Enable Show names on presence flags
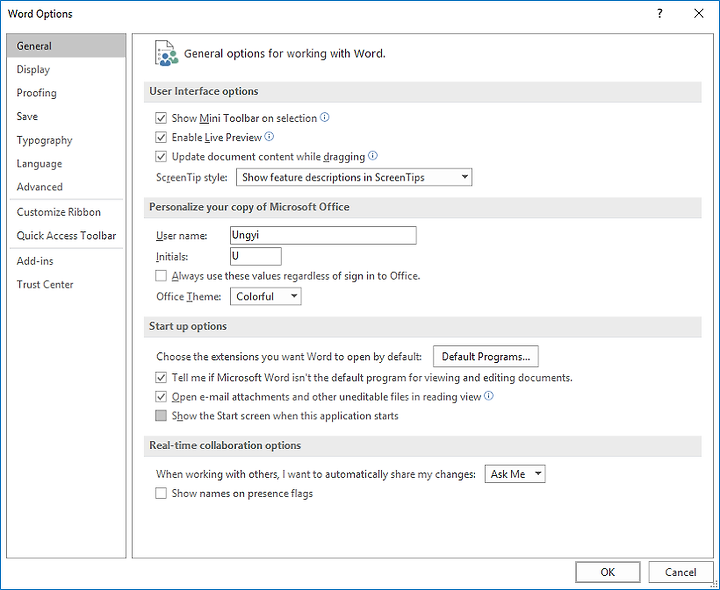Viewport: 720px width, 590px height. (161, 494)
